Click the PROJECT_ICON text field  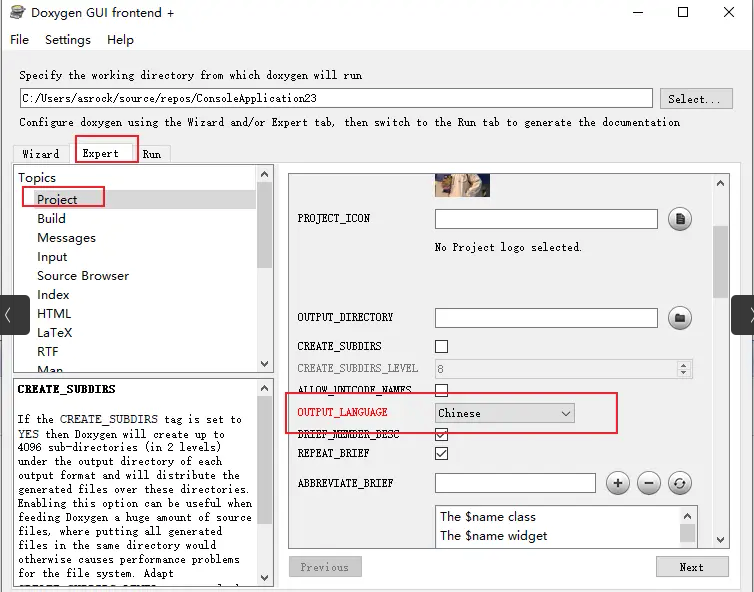point(546,219)
